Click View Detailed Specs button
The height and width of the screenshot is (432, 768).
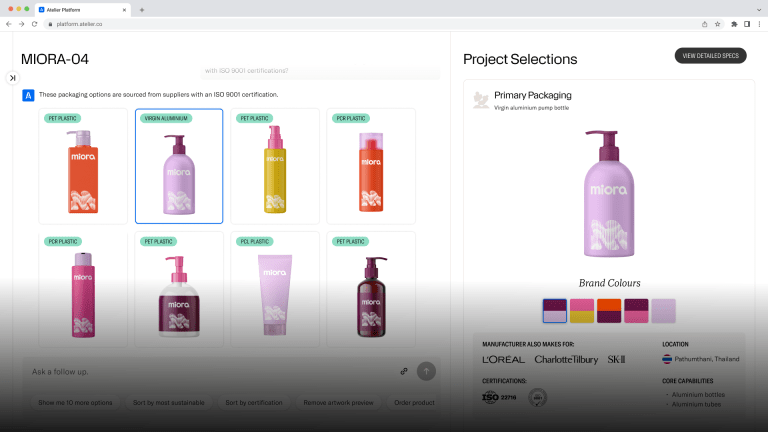(x=710, y=56)
